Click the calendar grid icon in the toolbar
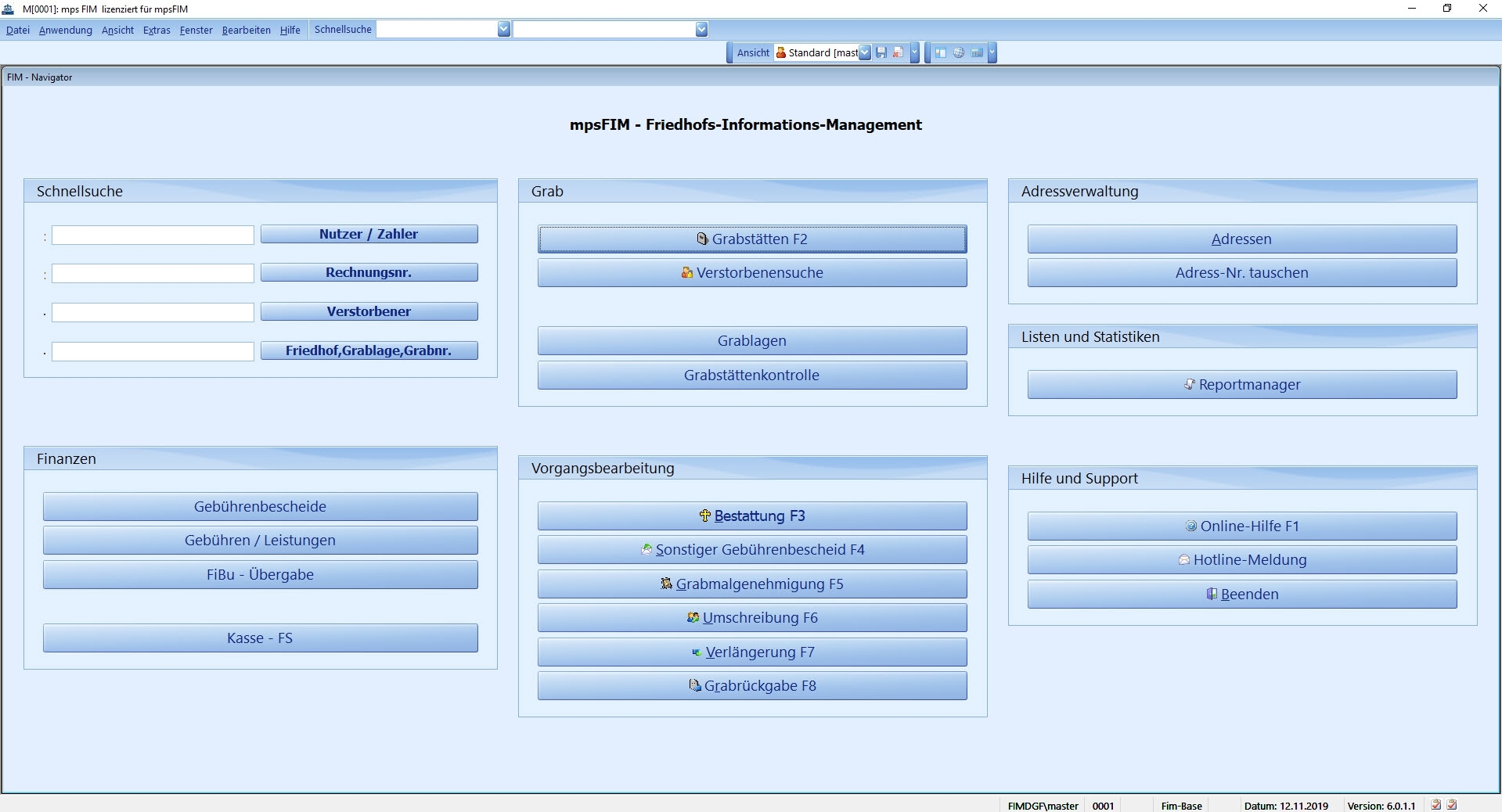 tap(976, 52)
